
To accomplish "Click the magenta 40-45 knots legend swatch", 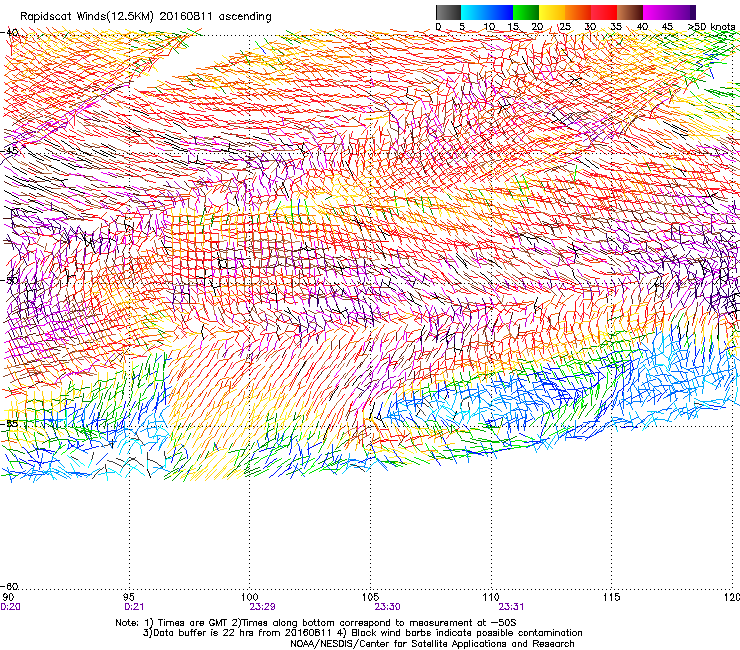I will pyautogui.click(x=656, y=12).
